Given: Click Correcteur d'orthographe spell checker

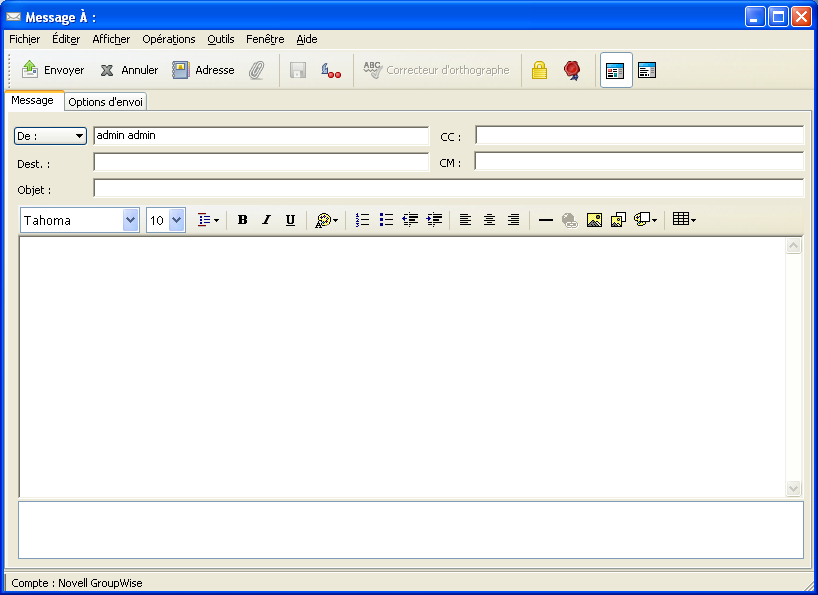Looking at the screenshot, I should [x=436, y=70].
